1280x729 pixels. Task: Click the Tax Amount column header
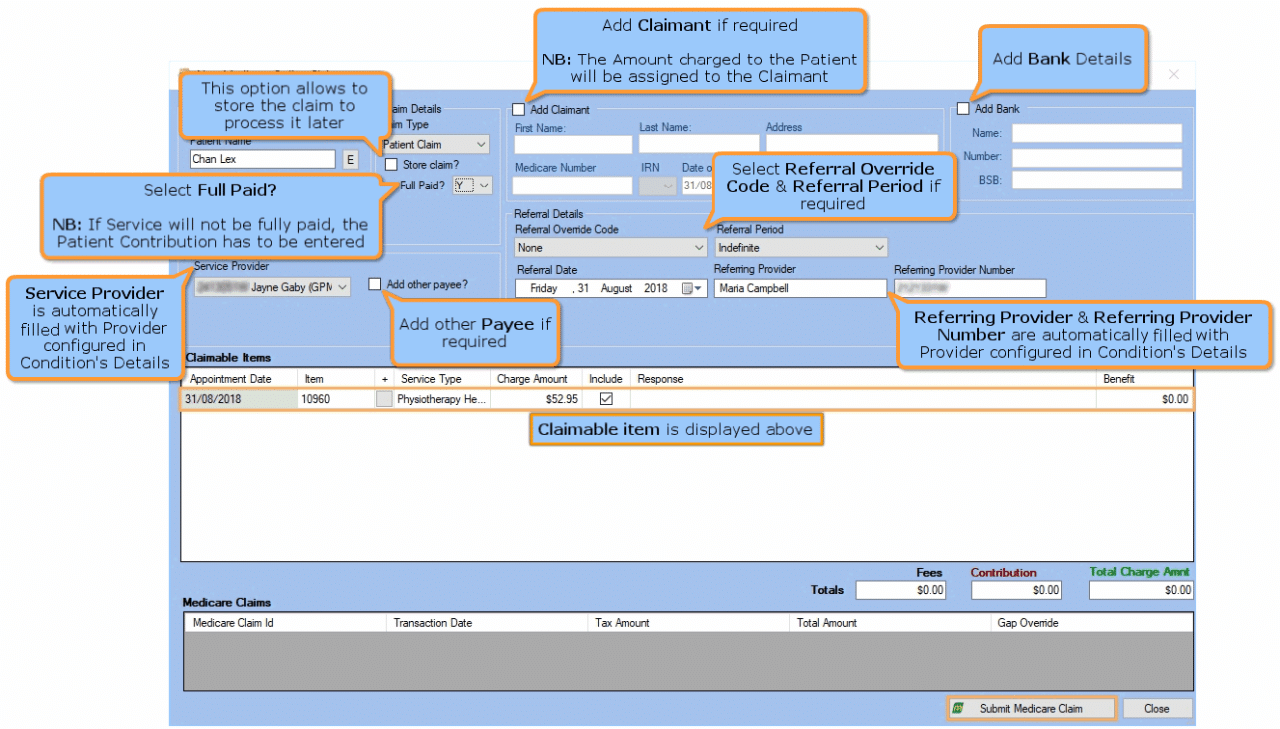(689, 622)
